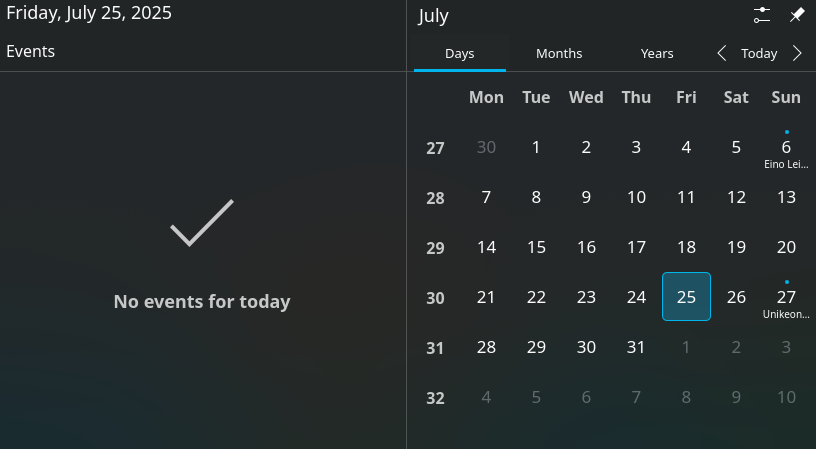
Task: Select Thursday July 31
Action: [636, 347]
